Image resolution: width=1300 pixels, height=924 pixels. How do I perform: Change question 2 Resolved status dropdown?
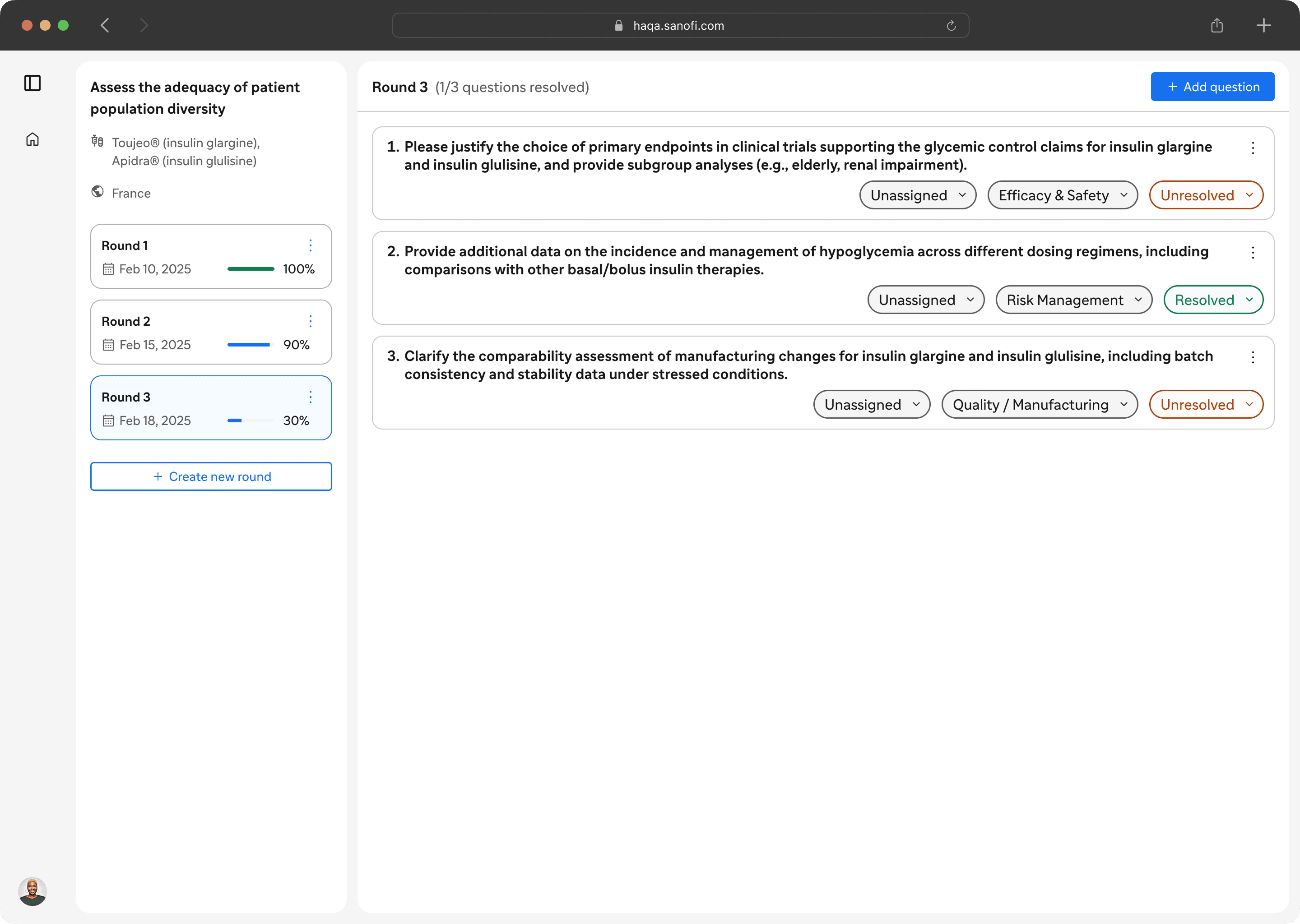coord(1213,300)
